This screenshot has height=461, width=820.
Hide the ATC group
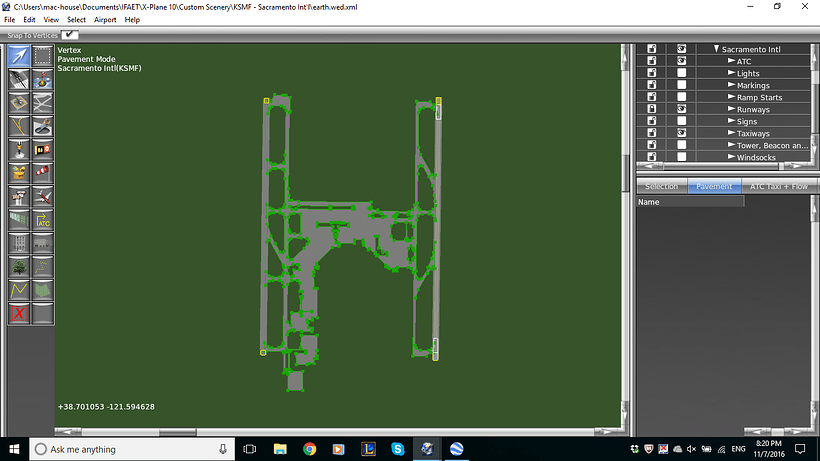pyautogui.click(x=681, y=61)
